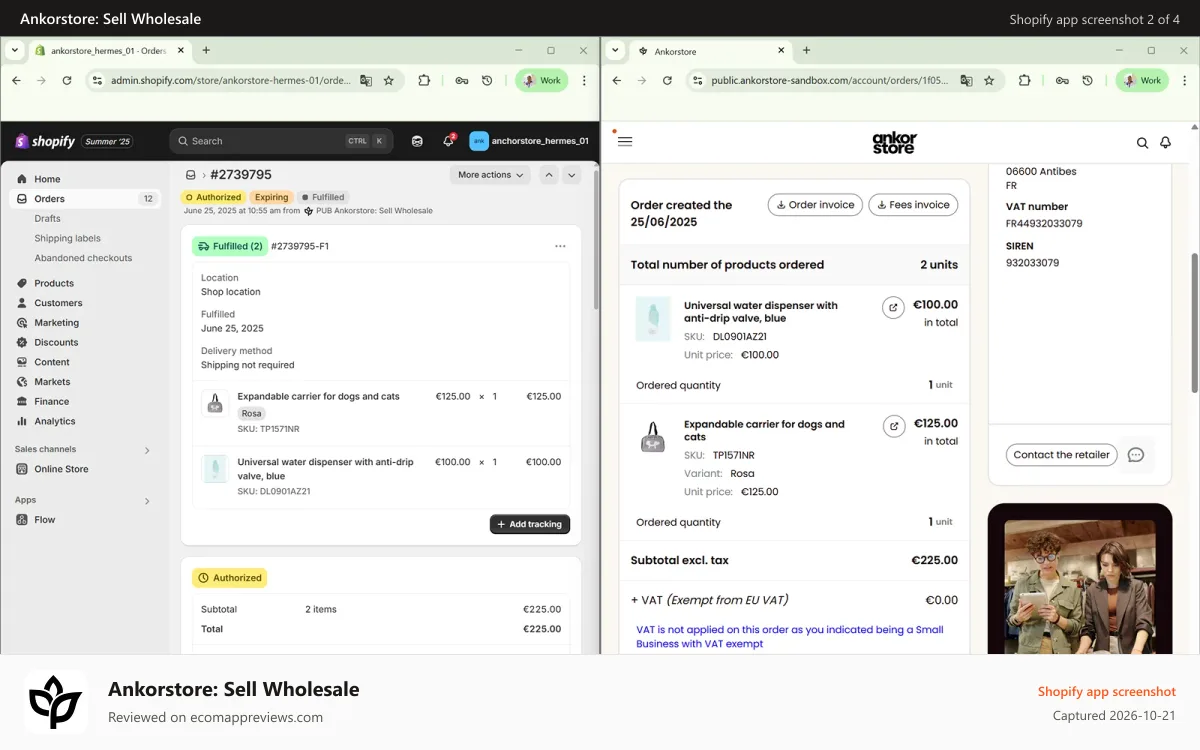Open Work profile in Ankorstore window

tap(1142, 81)
